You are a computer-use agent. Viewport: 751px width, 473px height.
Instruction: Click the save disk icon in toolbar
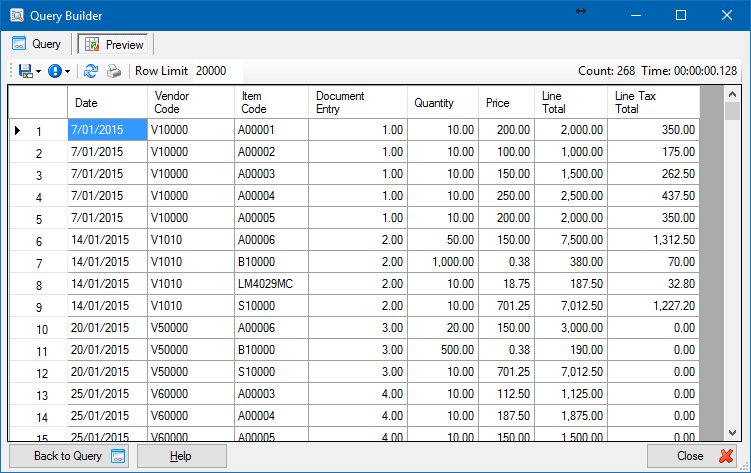click(25, 71)
